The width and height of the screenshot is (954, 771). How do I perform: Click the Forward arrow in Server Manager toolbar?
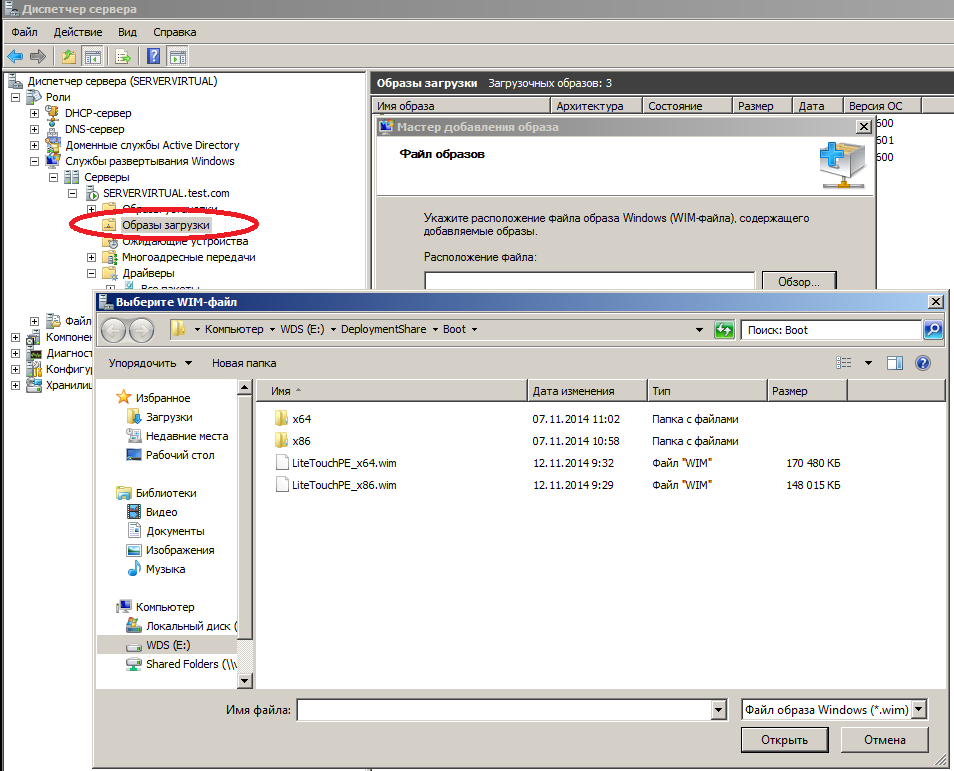tap(38, 57)
